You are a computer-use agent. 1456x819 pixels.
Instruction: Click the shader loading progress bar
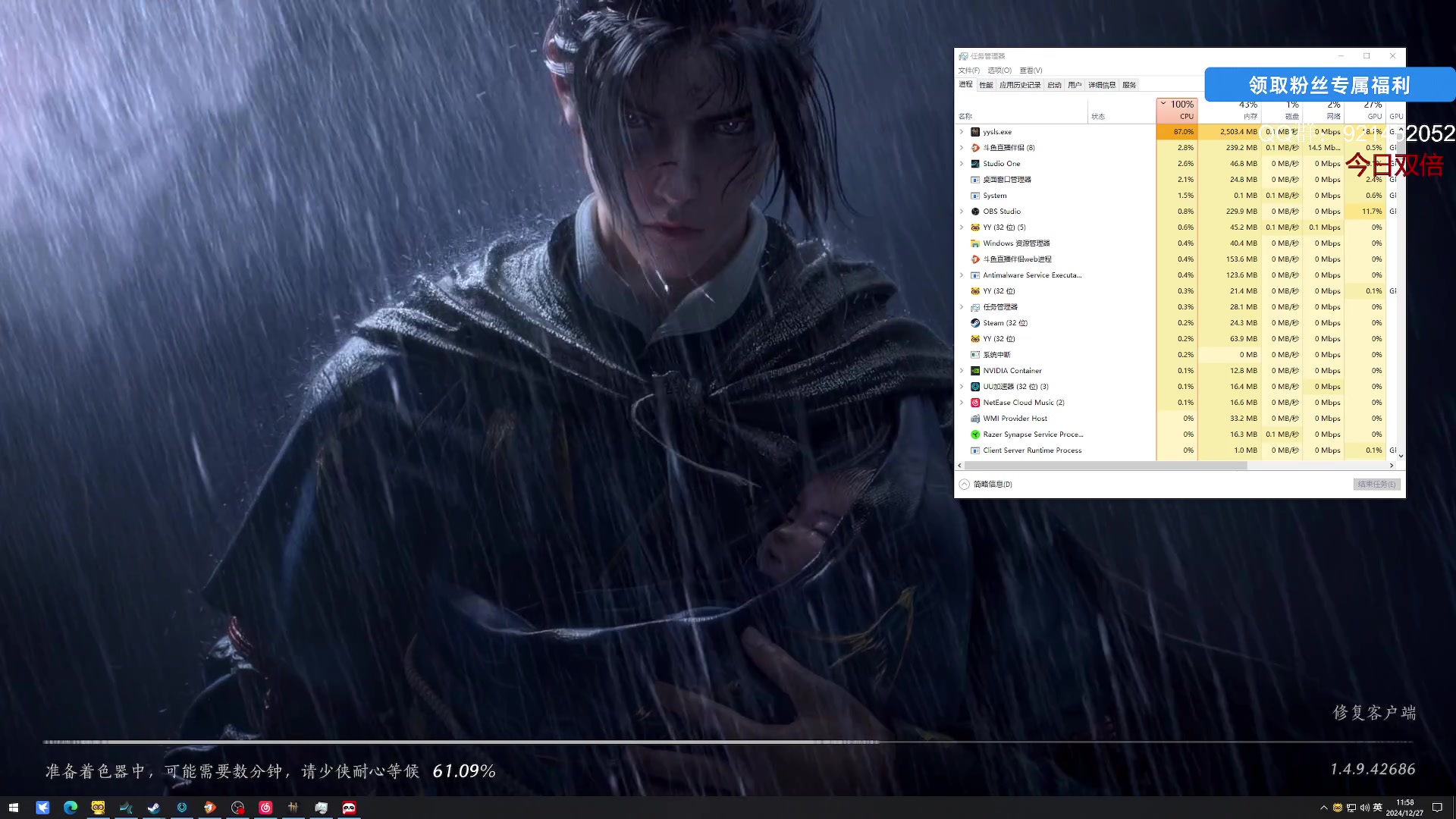[728, 742]
